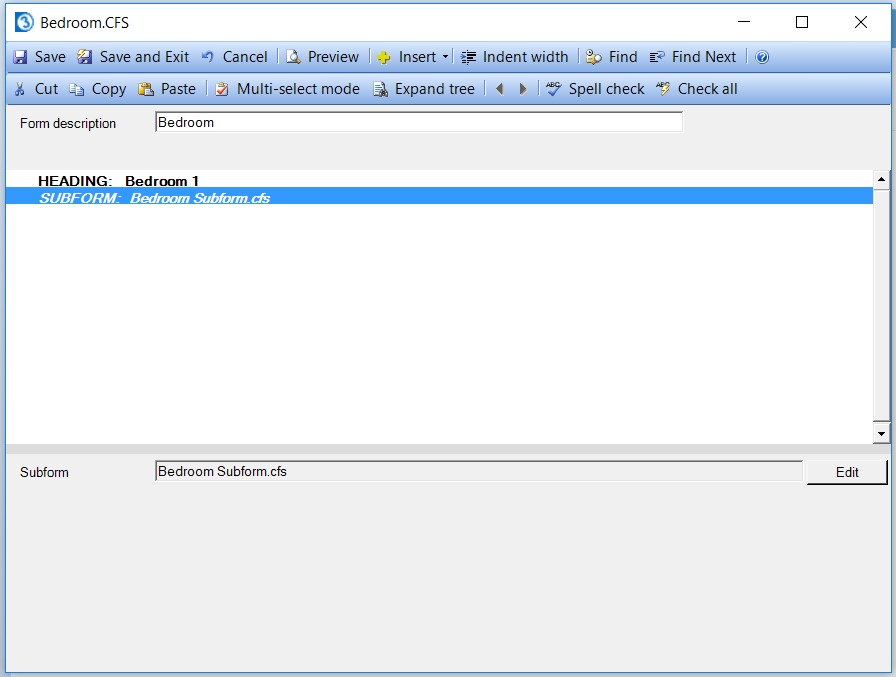Viewport: 896px width, 677px height.
Task: Click Check all
Action: (x=697, y=89)
